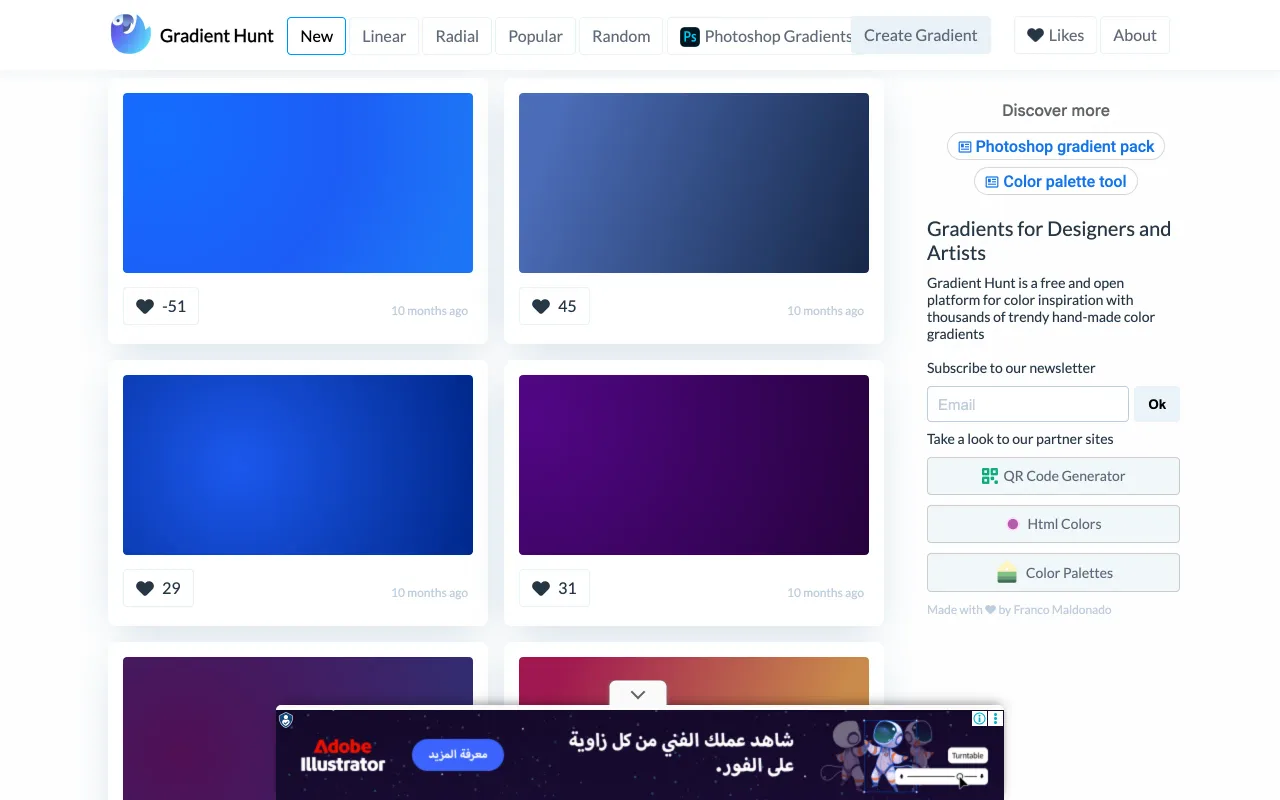Click the Gradient Hunt logo icon
Image resolution: width=1280 pixels, height=800 pixels.
point(131,34)
